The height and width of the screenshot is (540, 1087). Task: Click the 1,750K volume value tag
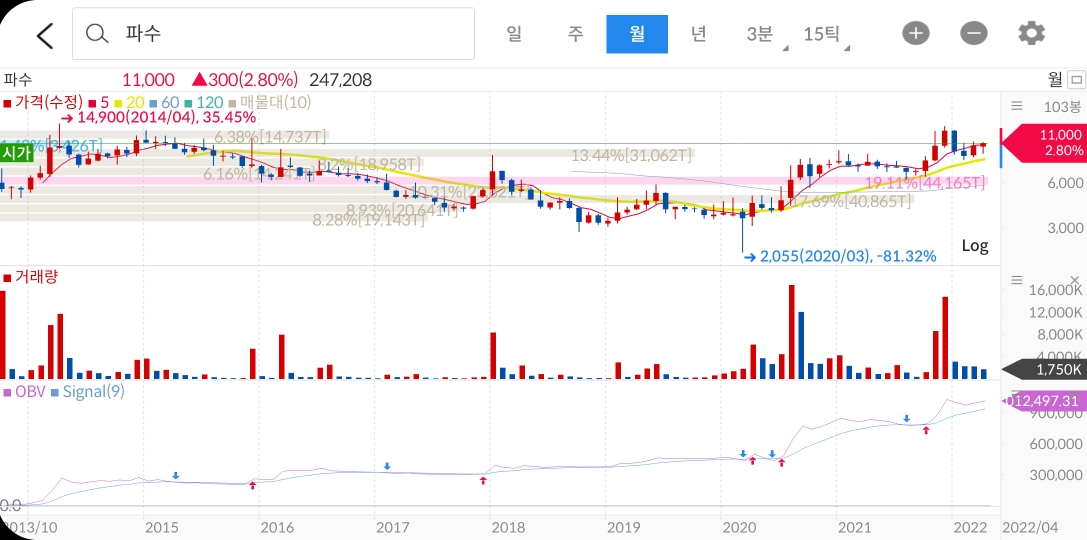(1045, 370)
